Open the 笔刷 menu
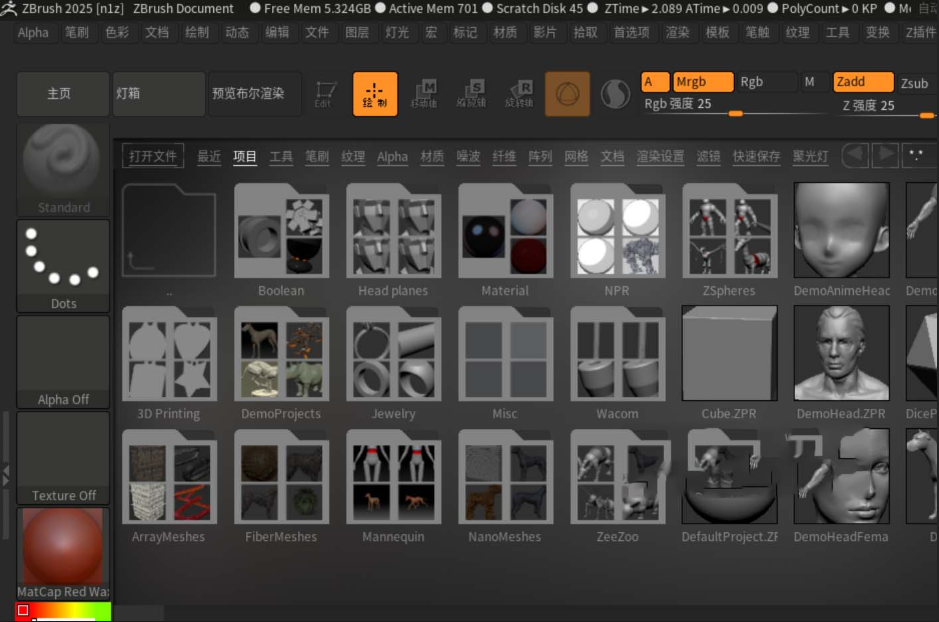Viewport: 939px width, 622px height. pos(77,32)
